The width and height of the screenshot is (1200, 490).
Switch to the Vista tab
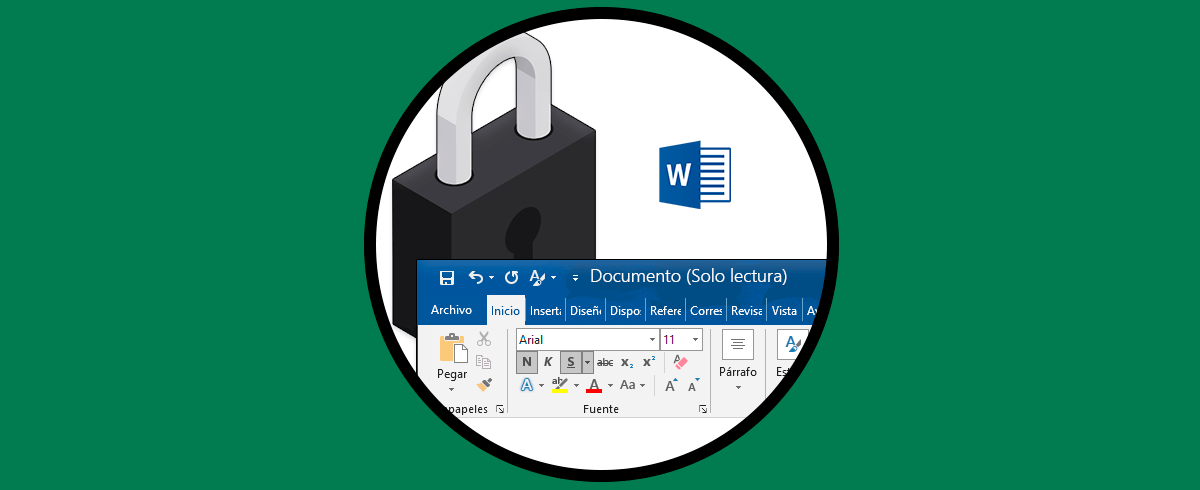784,310
